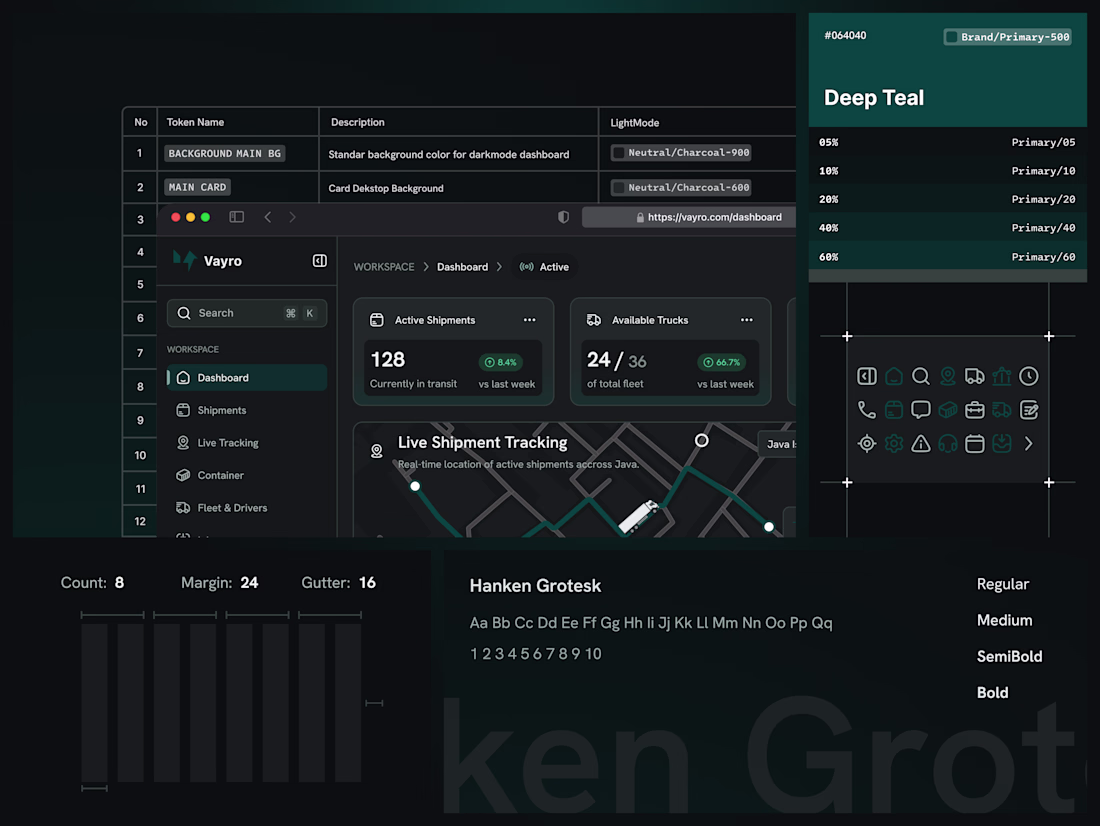Choose the download tray icon in the grid

(x=1002, y=444)
